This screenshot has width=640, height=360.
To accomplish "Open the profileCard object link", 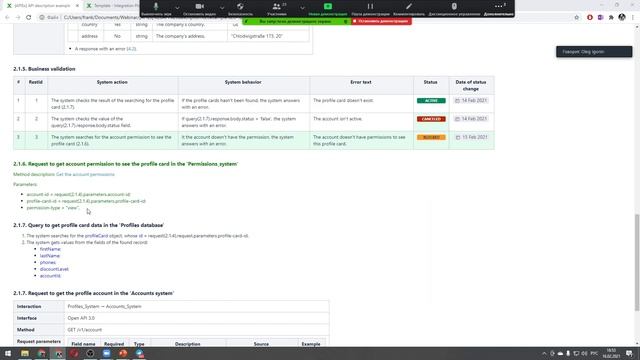I will (x=96, y=236).
